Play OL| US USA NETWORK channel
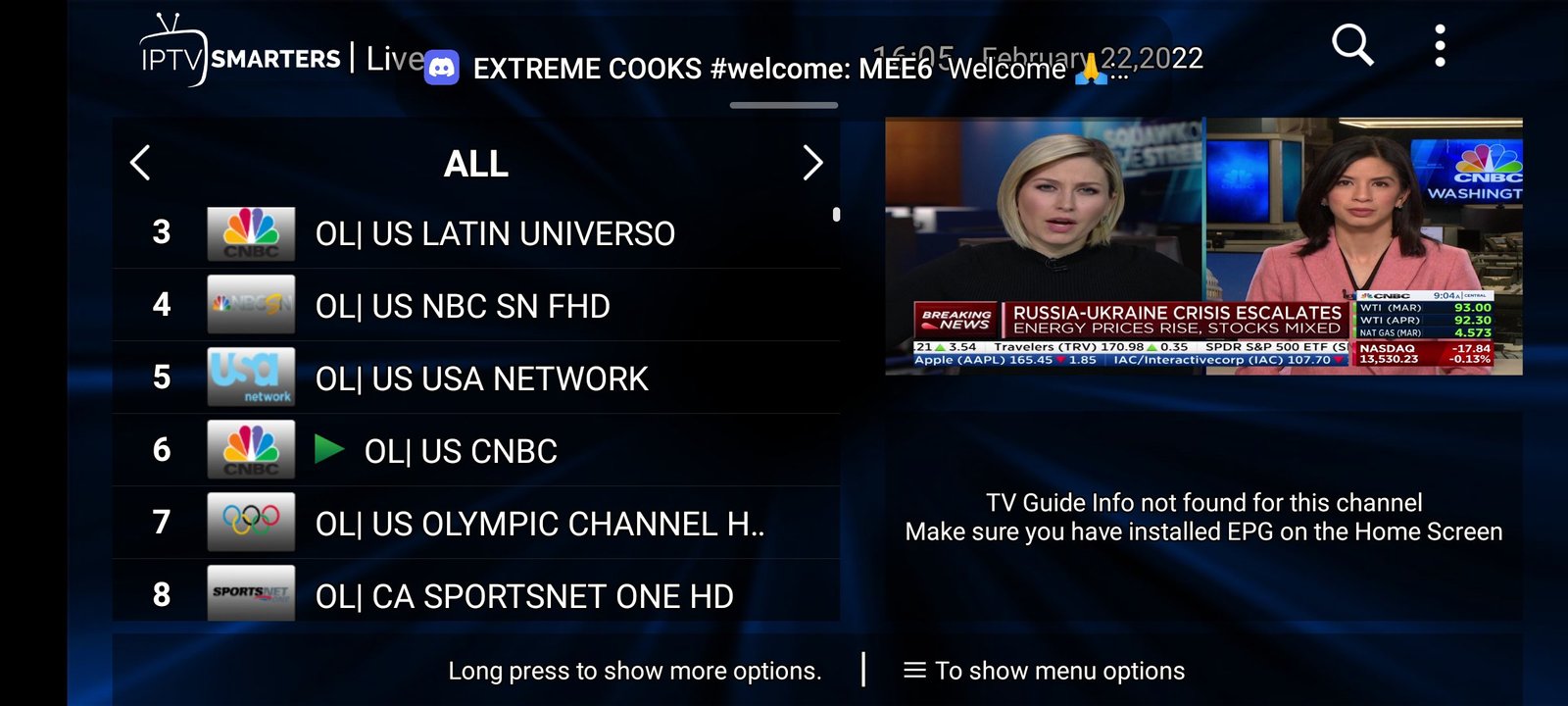The width and height of the screenshot is (1568, 706). click(x=481, y=379)
